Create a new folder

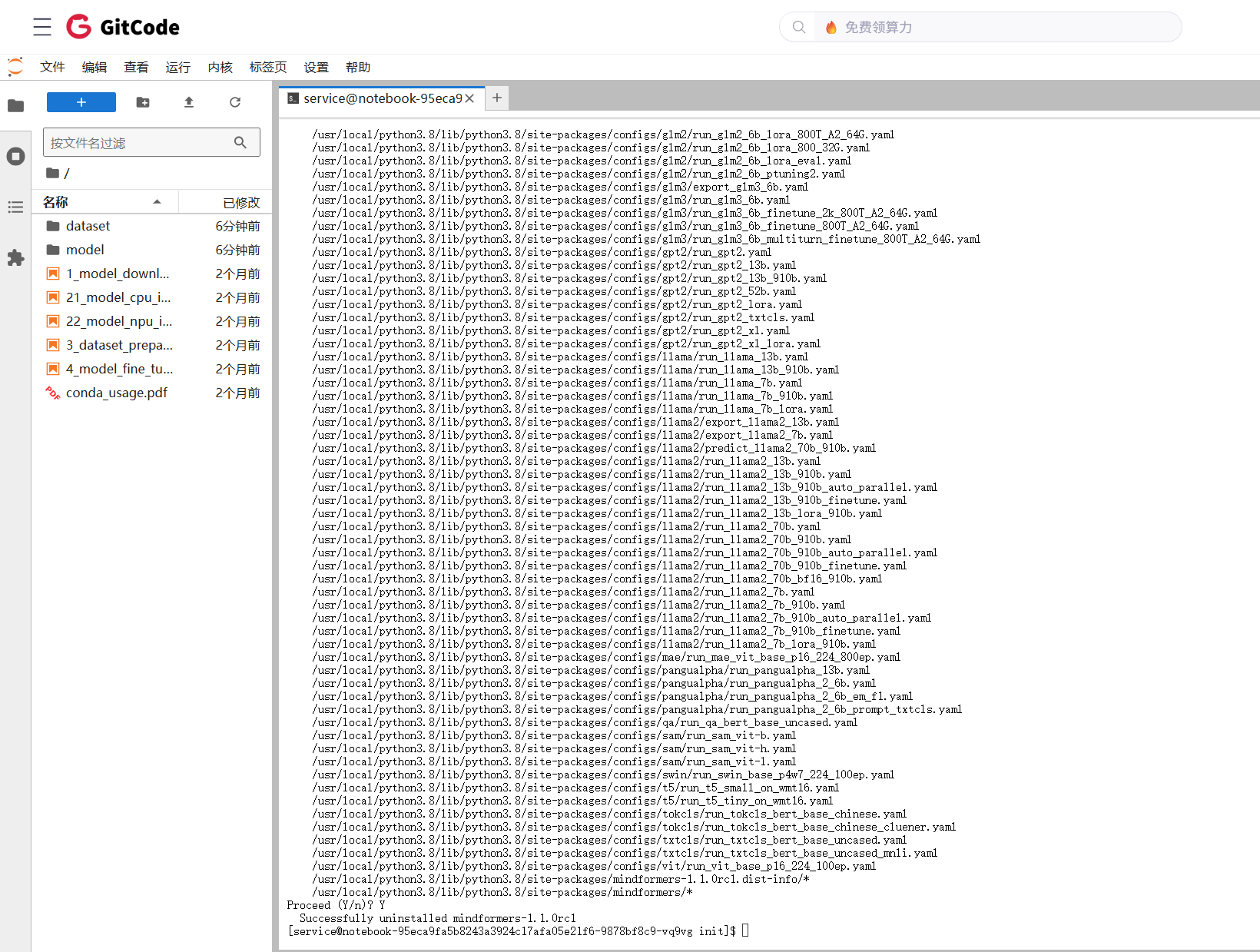[x=143, y=102]
